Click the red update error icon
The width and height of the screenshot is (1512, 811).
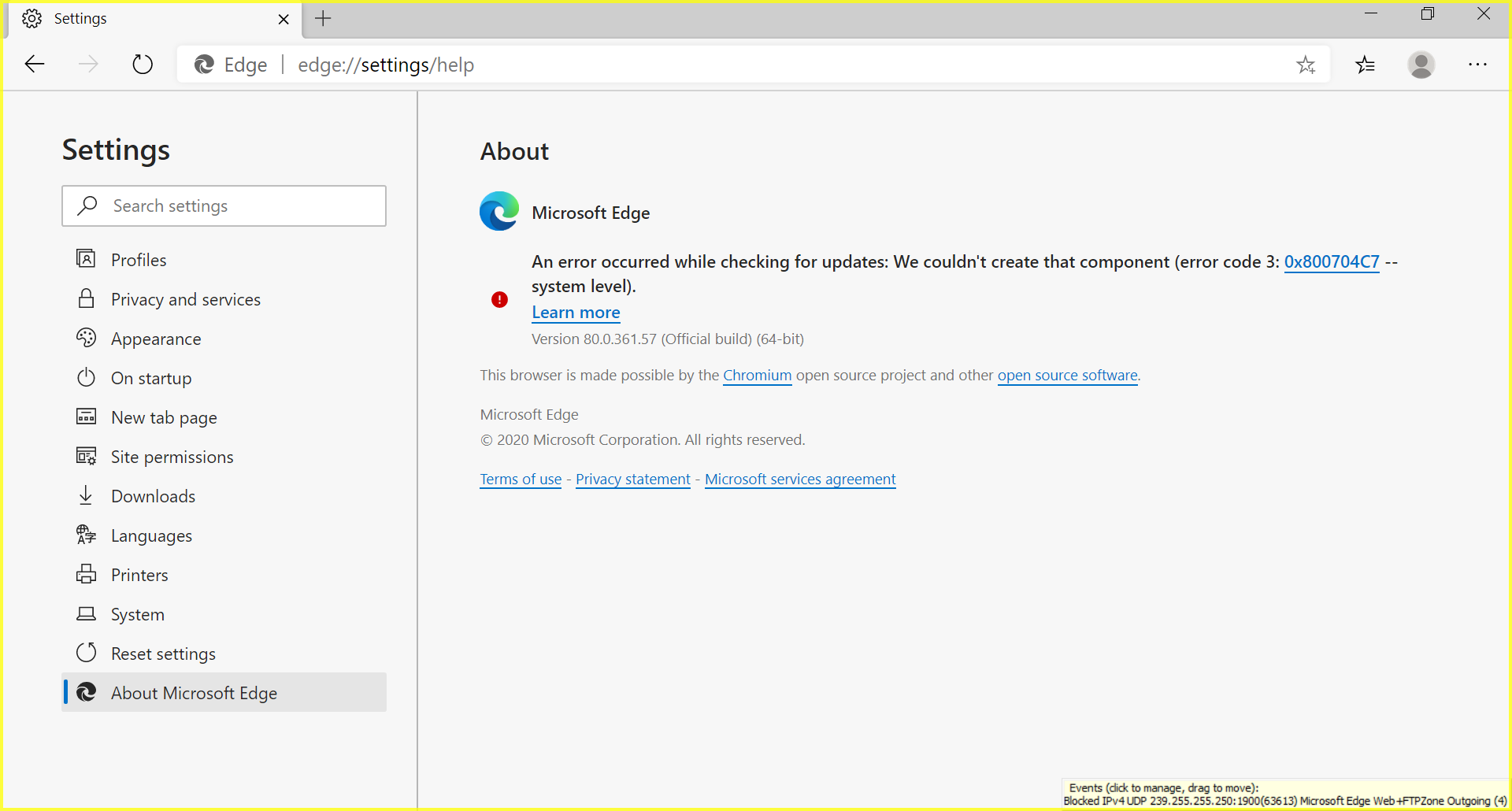coord(499,299)
